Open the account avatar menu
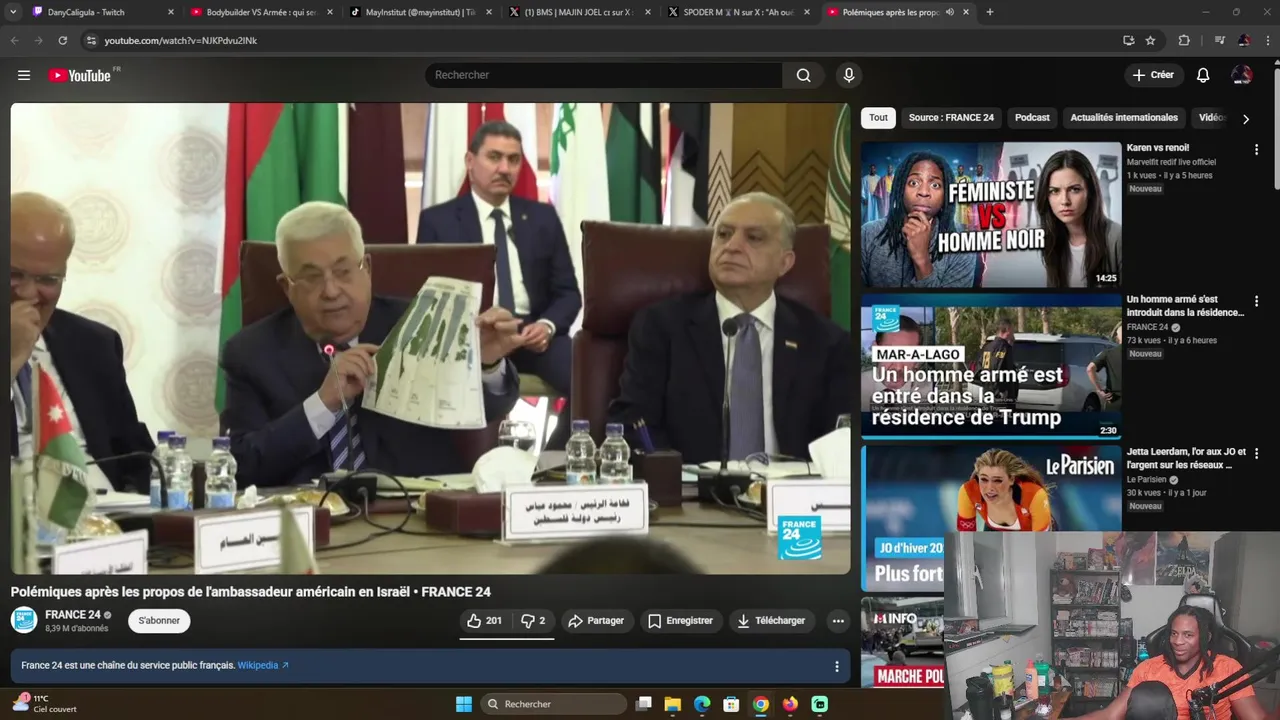 coord(1242,75)
